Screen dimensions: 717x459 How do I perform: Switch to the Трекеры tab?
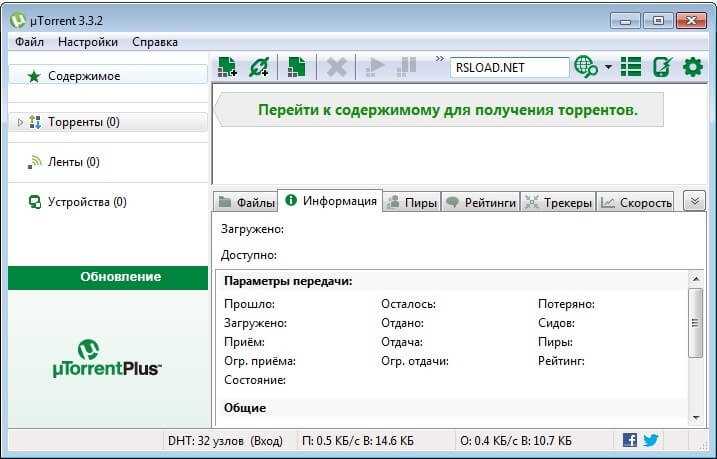pos(558,202)
